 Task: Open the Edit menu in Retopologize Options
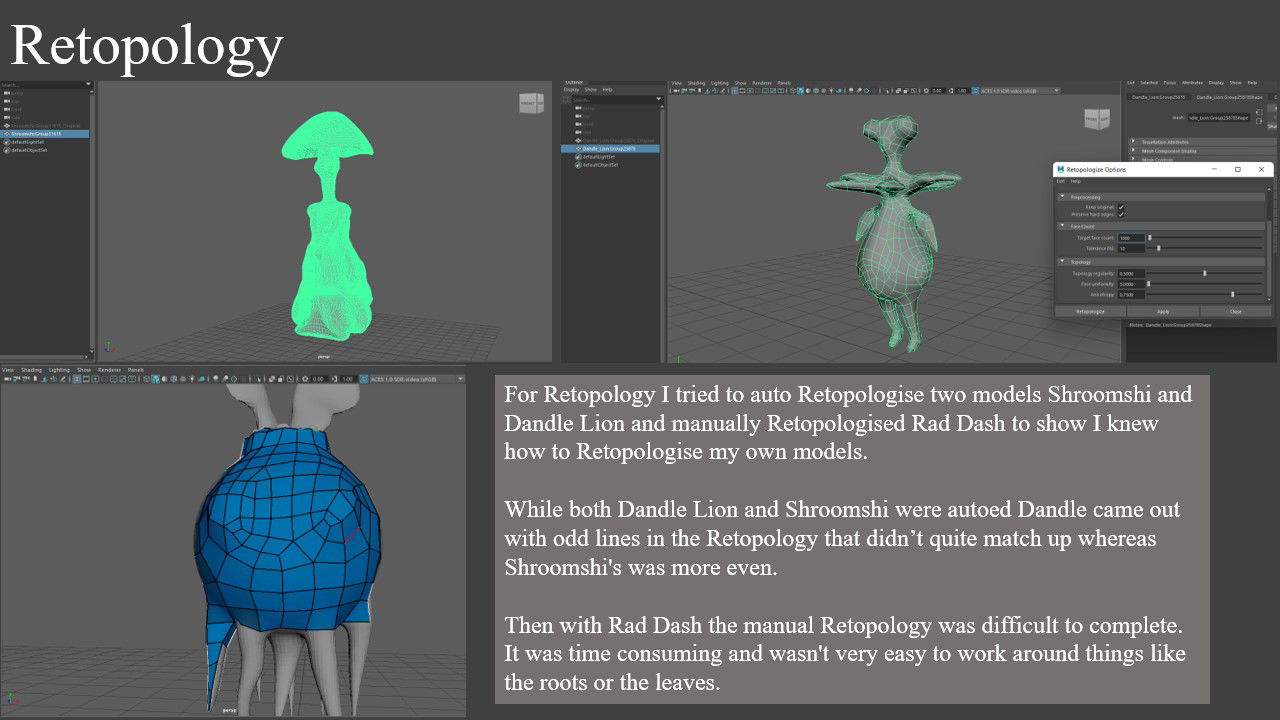click(1061, 181)
